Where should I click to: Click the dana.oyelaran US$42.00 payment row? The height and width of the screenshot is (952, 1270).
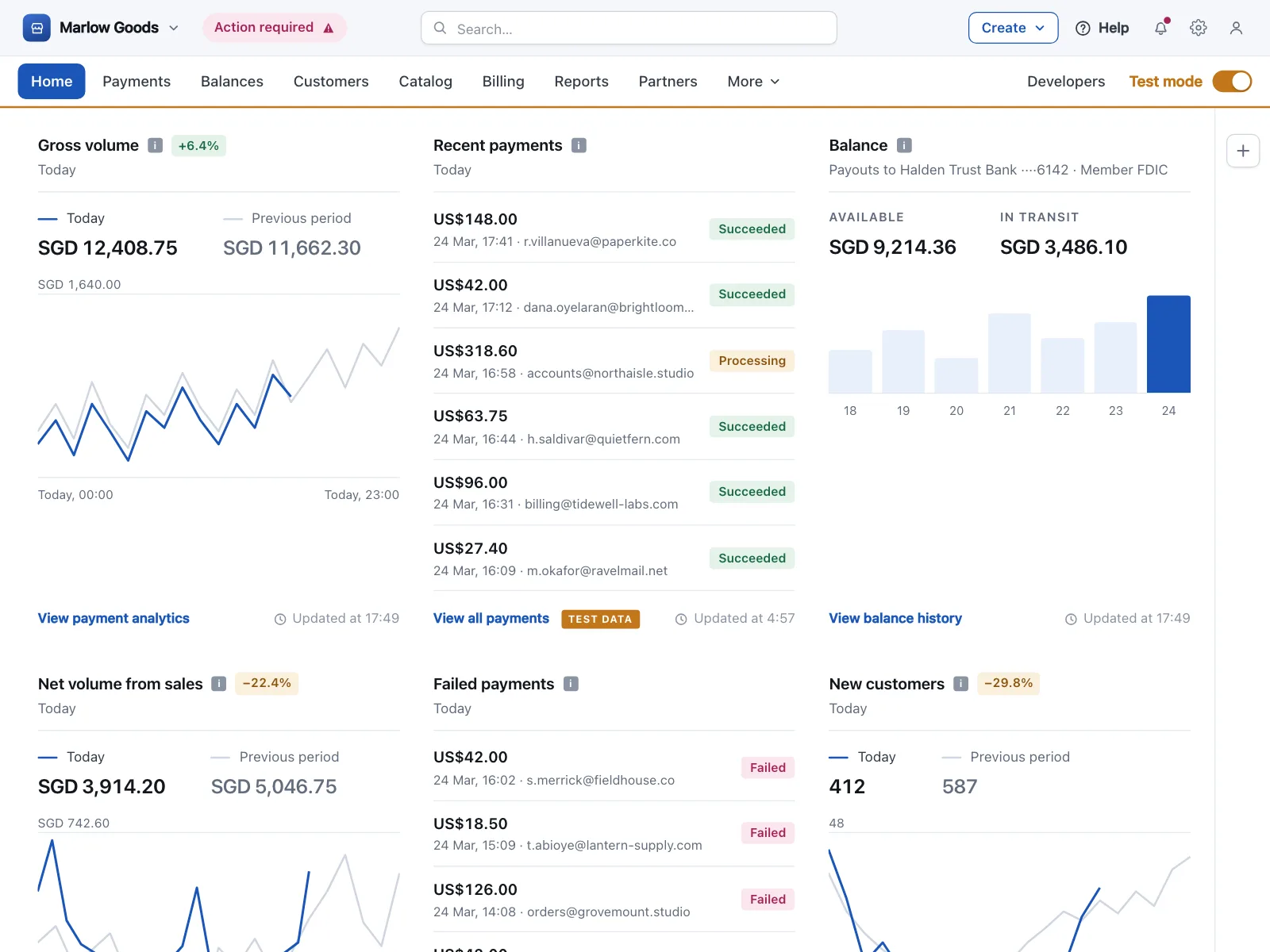(x=614, y=295)
